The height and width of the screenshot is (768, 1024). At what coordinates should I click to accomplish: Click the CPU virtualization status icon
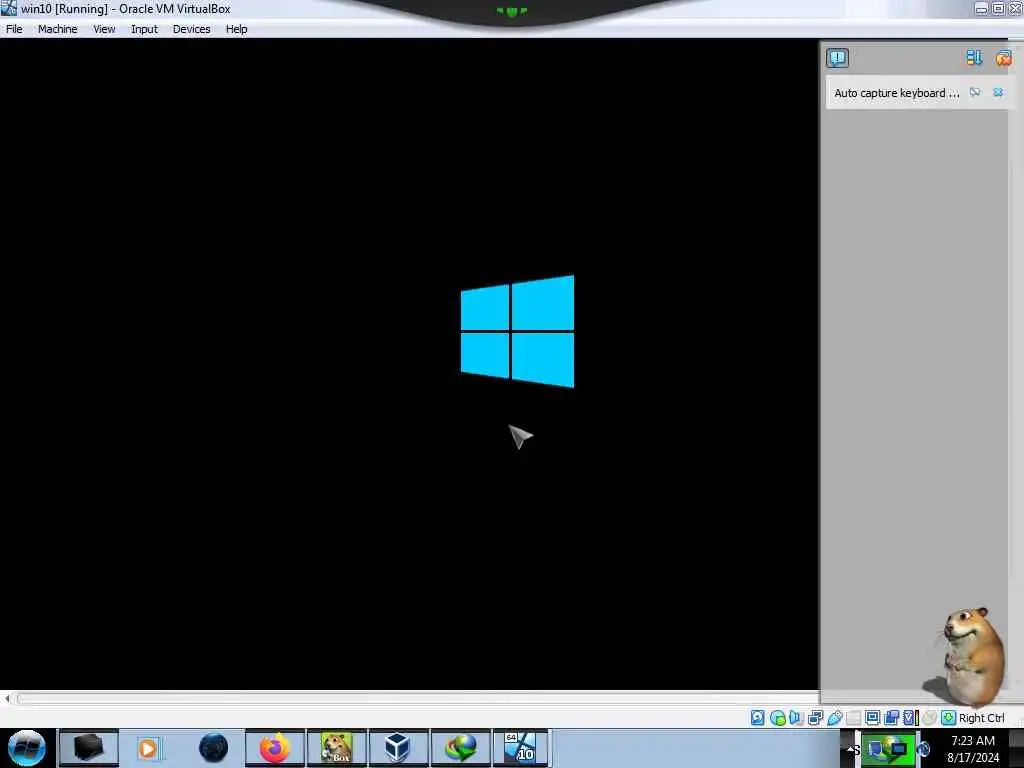point(910,718)
